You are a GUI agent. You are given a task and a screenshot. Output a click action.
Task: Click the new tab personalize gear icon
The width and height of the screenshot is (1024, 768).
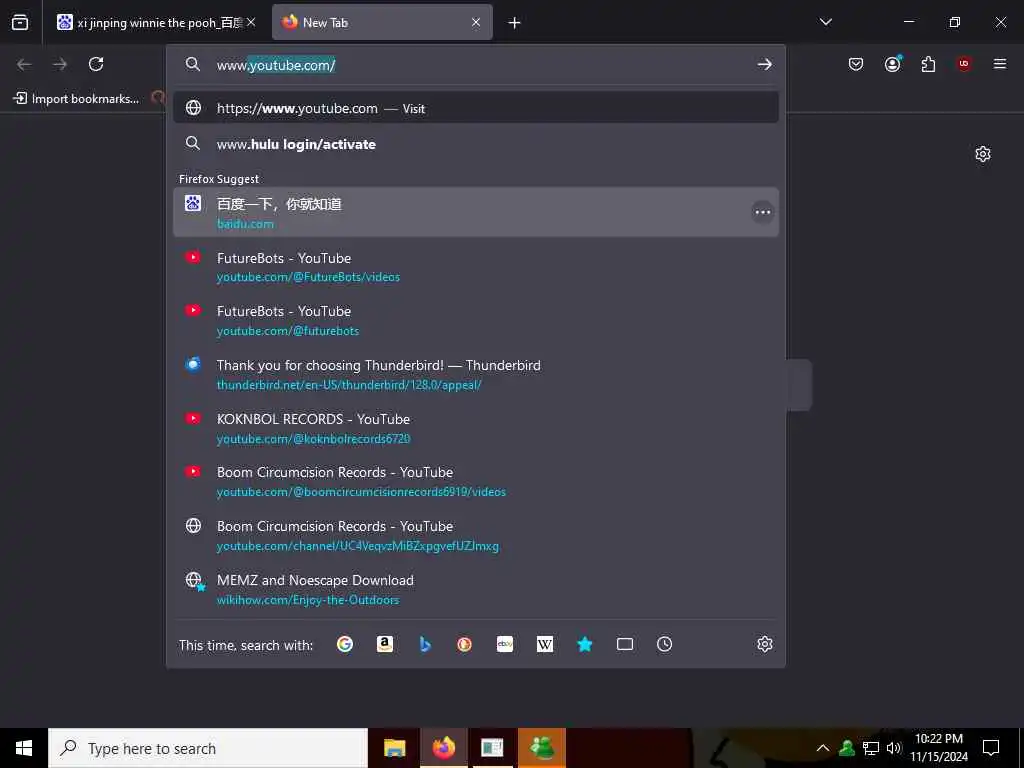(x=982, y=154)
